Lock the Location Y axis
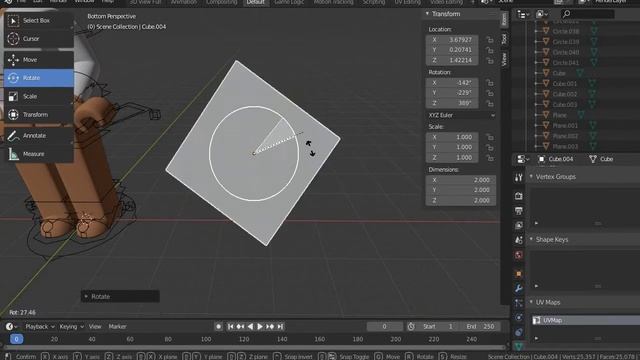 489,50
